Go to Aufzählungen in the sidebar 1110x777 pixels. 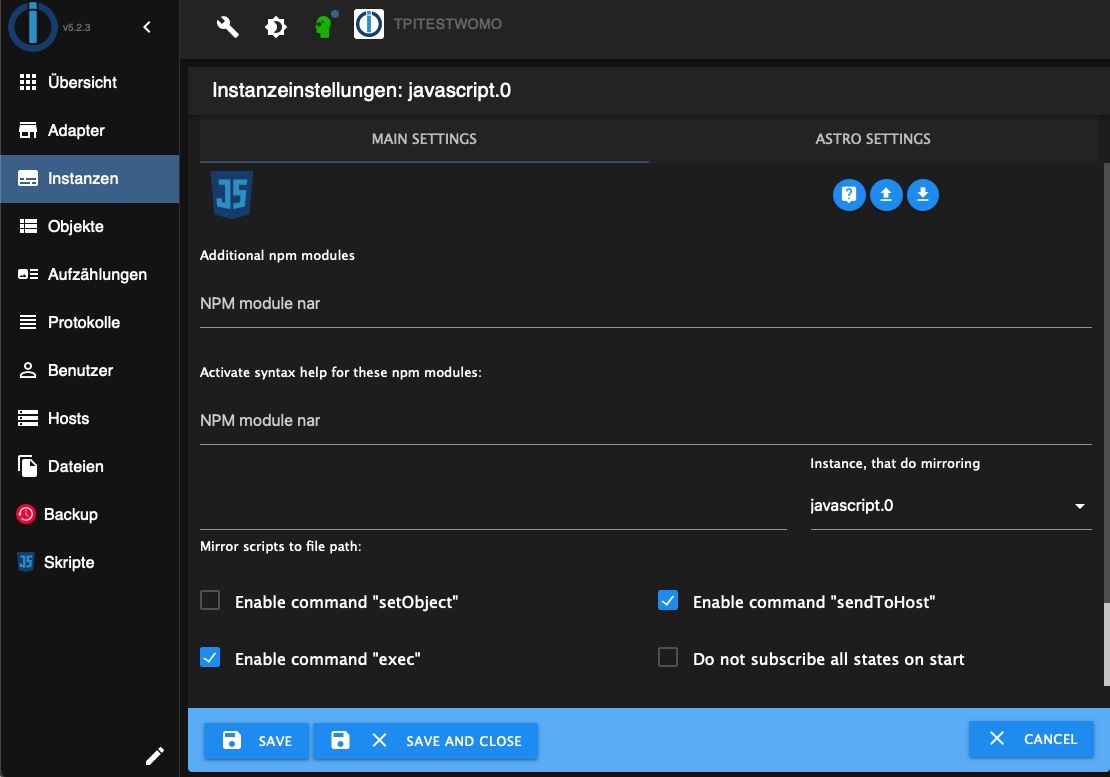pos(89,275)
